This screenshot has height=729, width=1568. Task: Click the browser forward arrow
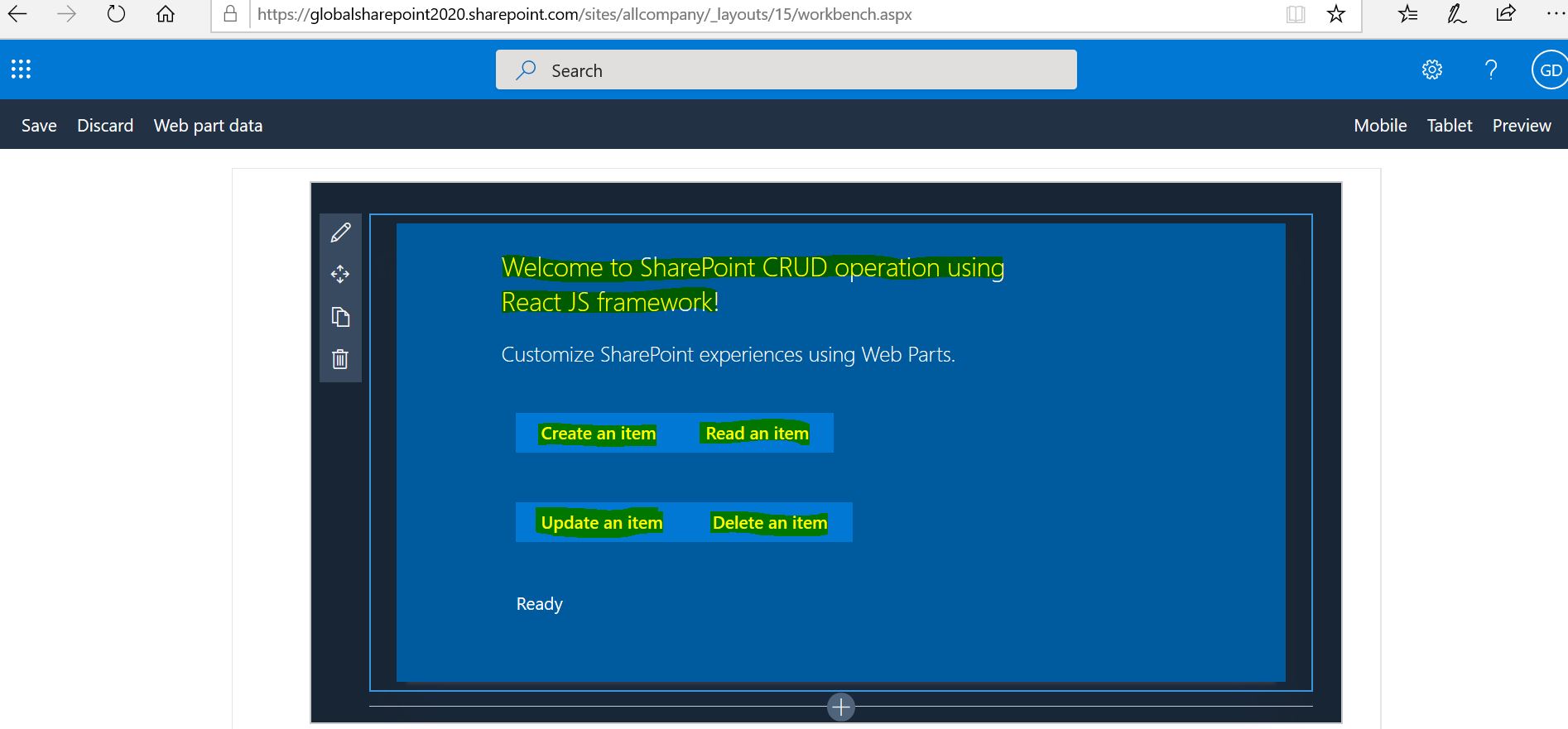[x=66, y=14]
